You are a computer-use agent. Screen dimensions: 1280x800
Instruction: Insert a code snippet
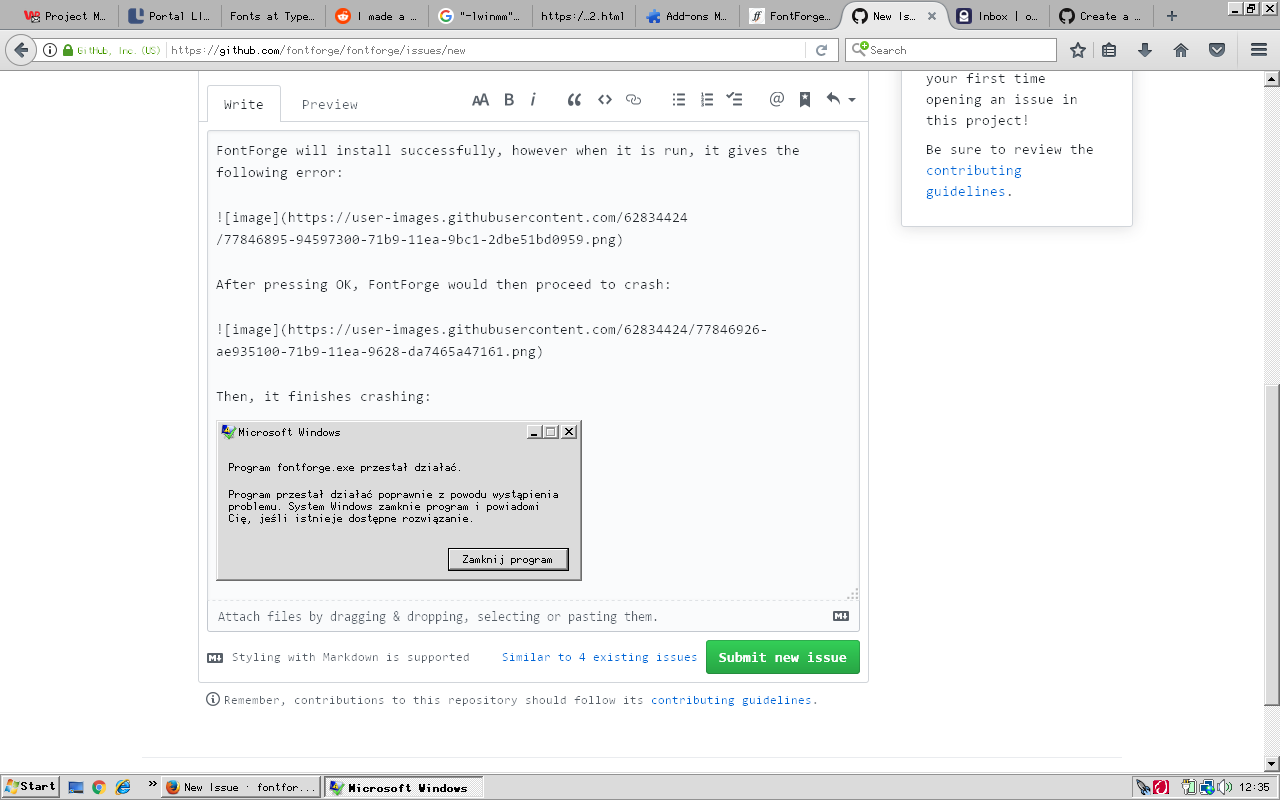605,99
